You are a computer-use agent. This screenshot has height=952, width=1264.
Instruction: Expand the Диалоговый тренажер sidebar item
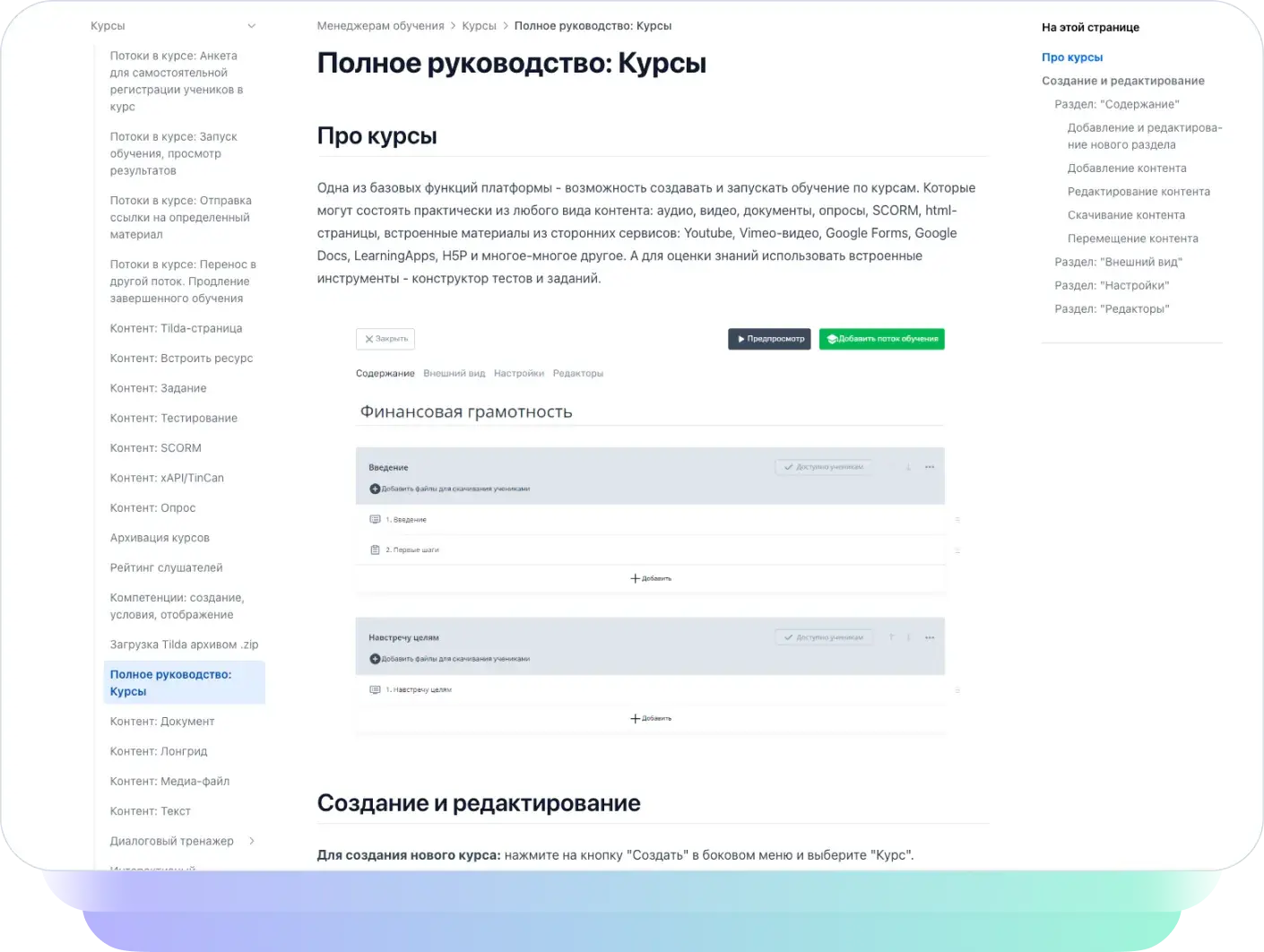[252, 841]
